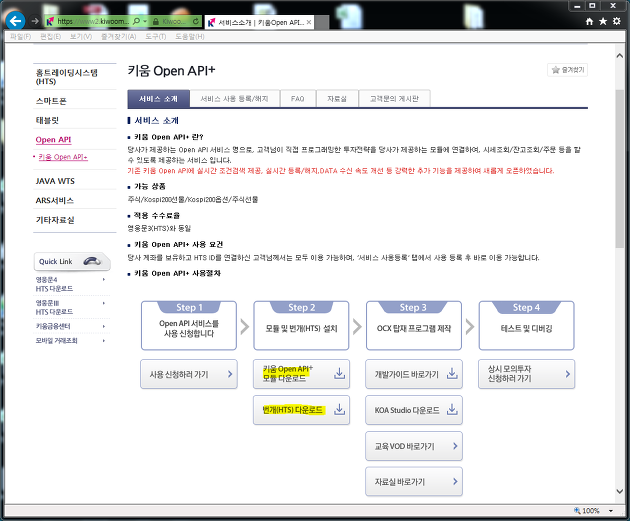Open 태블릿 sidebar link
The height and width of the screenshot is (521, 630).
(x=47, y=120)
